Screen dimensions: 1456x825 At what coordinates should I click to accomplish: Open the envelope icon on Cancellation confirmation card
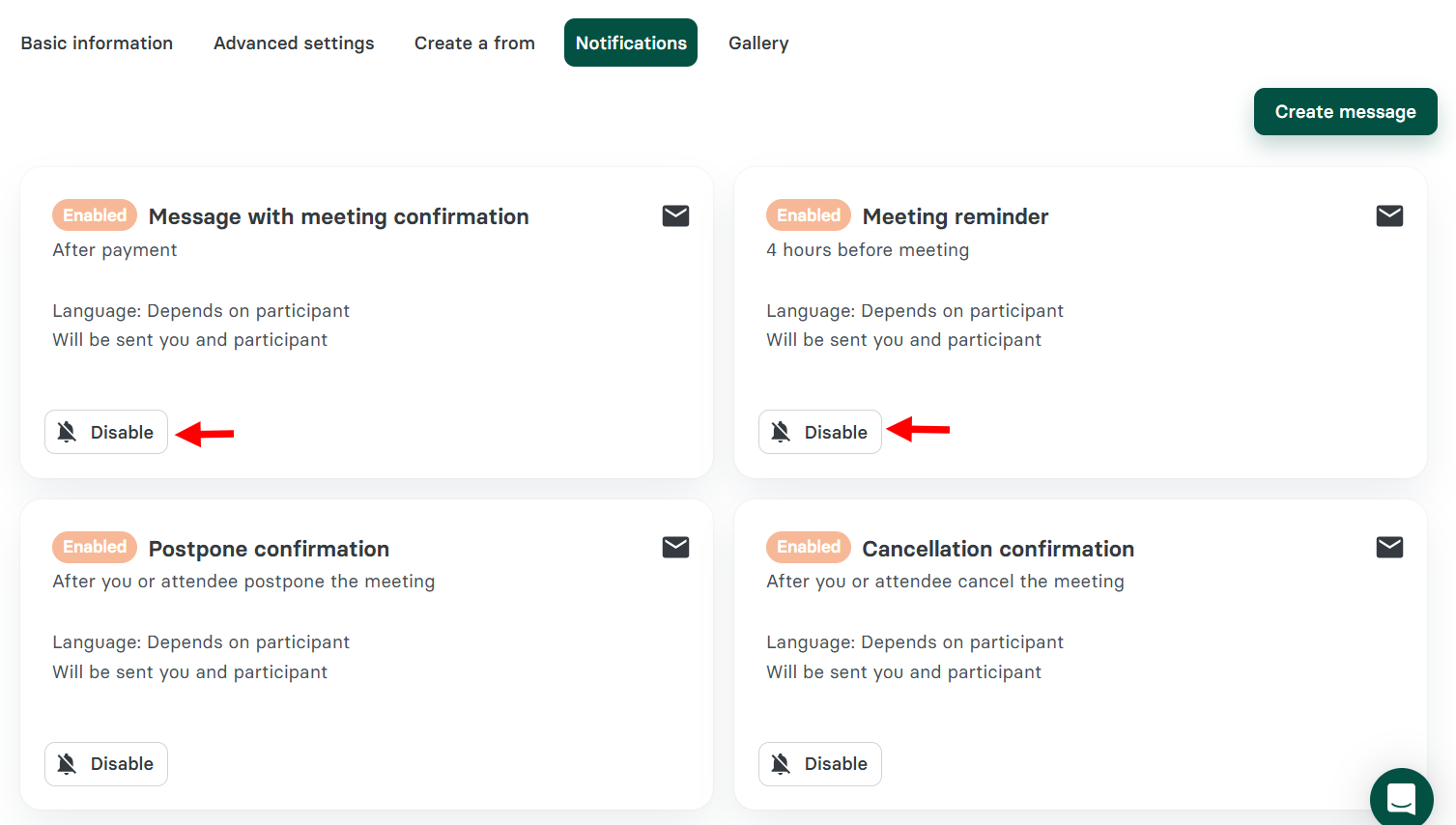coord(1389,547)
